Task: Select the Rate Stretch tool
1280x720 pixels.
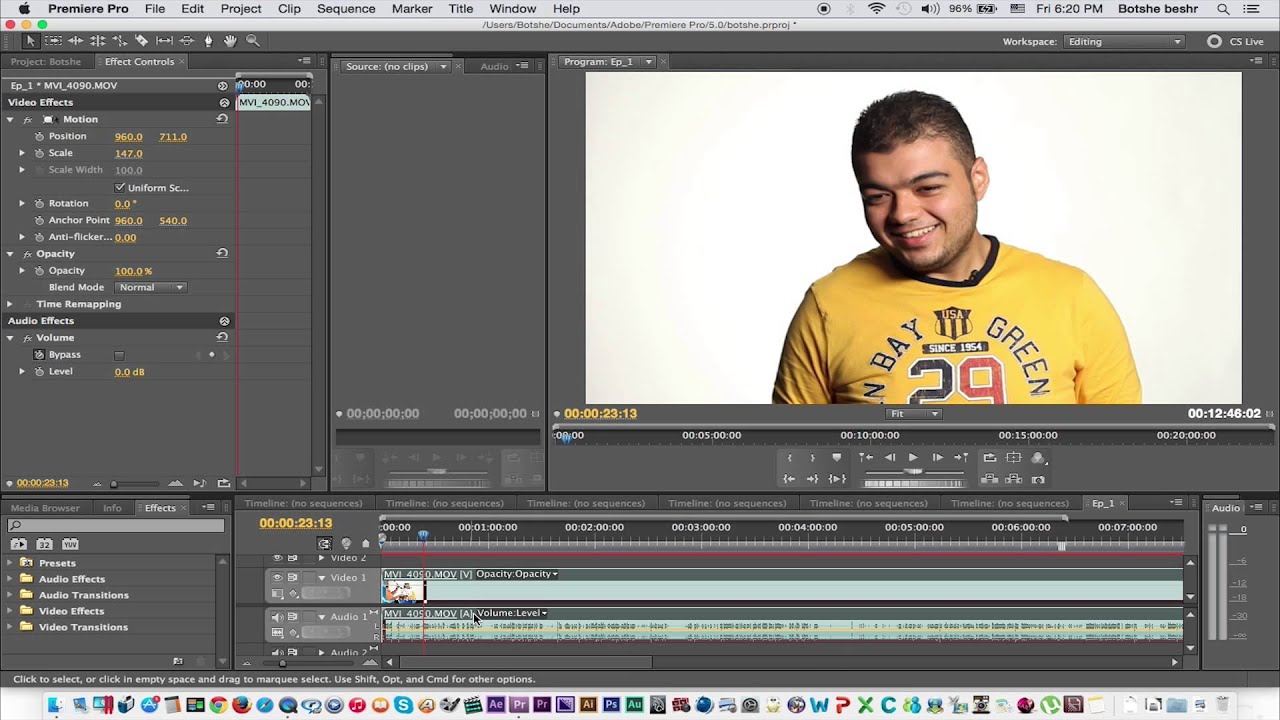Action: tap(119, 41)
